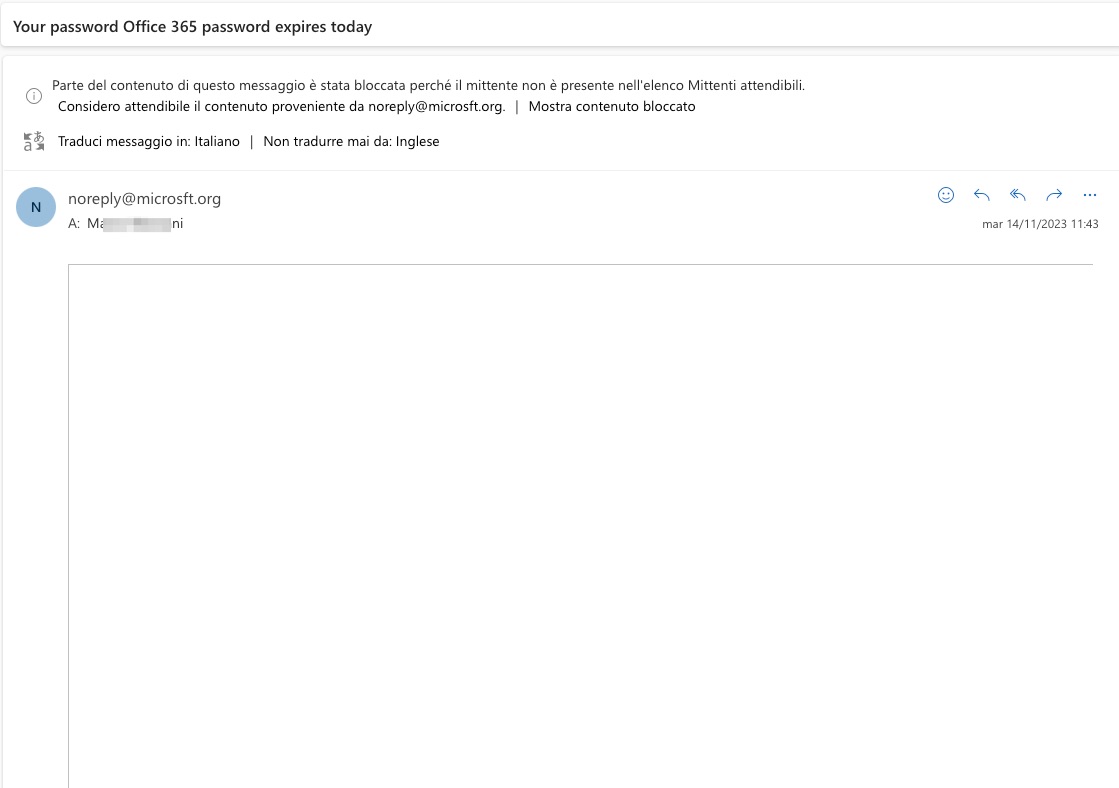This screenshot has width=1119, height=788.
Task: Open sender address noreply@microsft.org contact card
Action: (144, 198)
